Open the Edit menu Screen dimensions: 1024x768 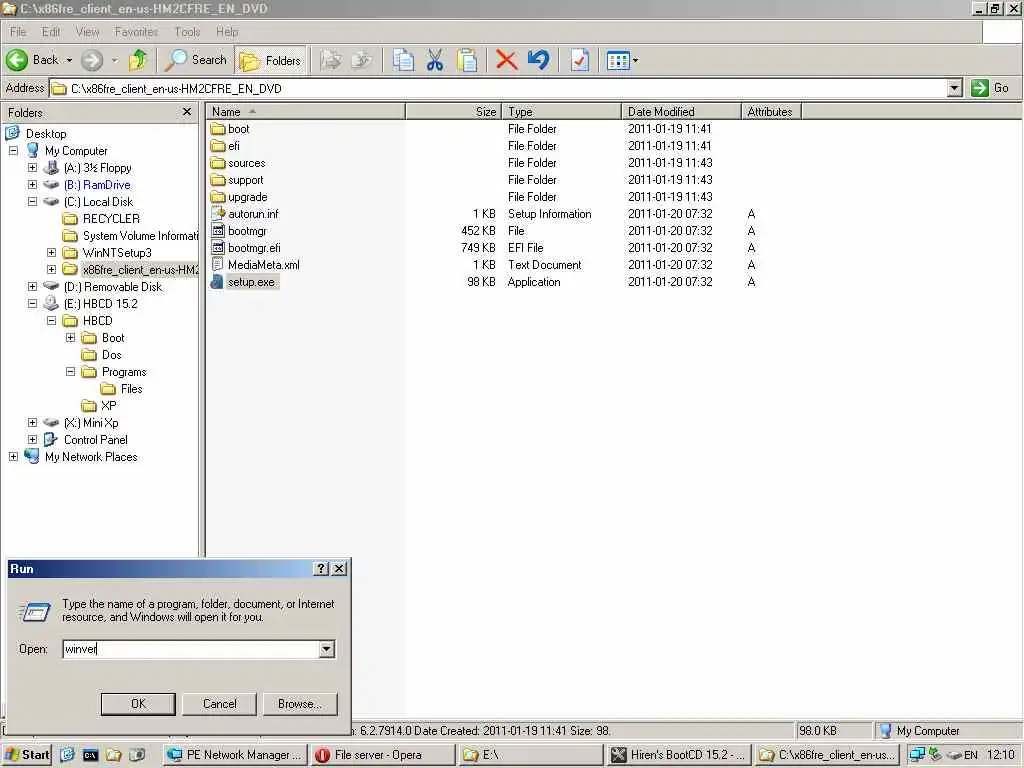coord(51,31)
